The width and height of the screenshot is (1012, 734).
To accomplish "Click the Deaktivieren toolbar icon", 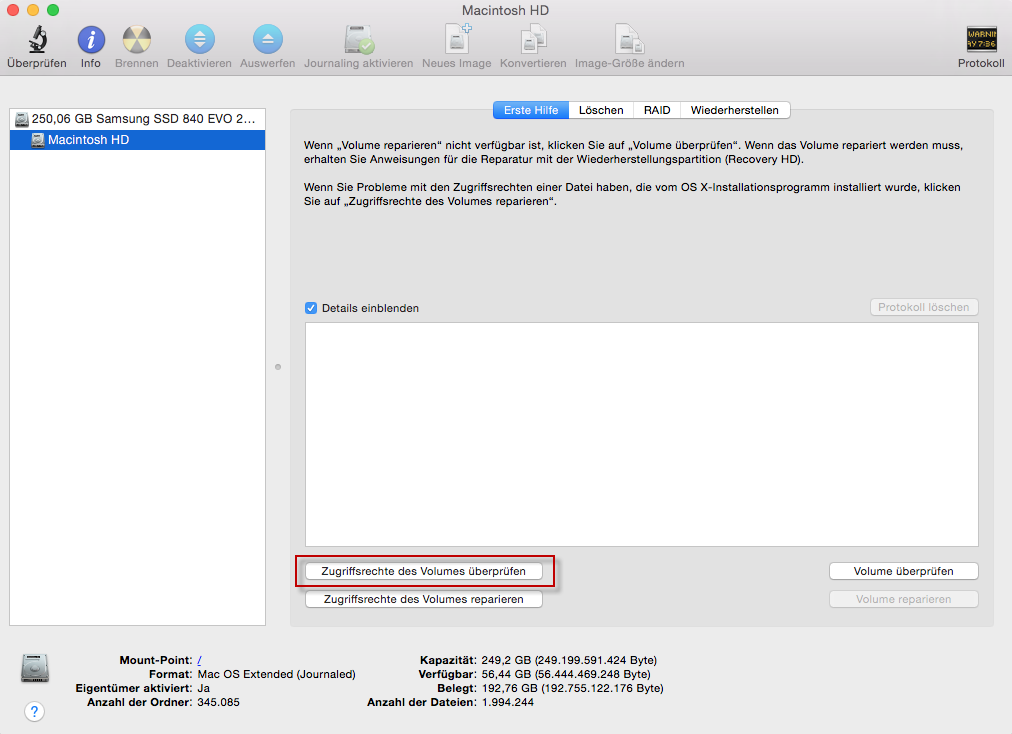I will 199,40.
